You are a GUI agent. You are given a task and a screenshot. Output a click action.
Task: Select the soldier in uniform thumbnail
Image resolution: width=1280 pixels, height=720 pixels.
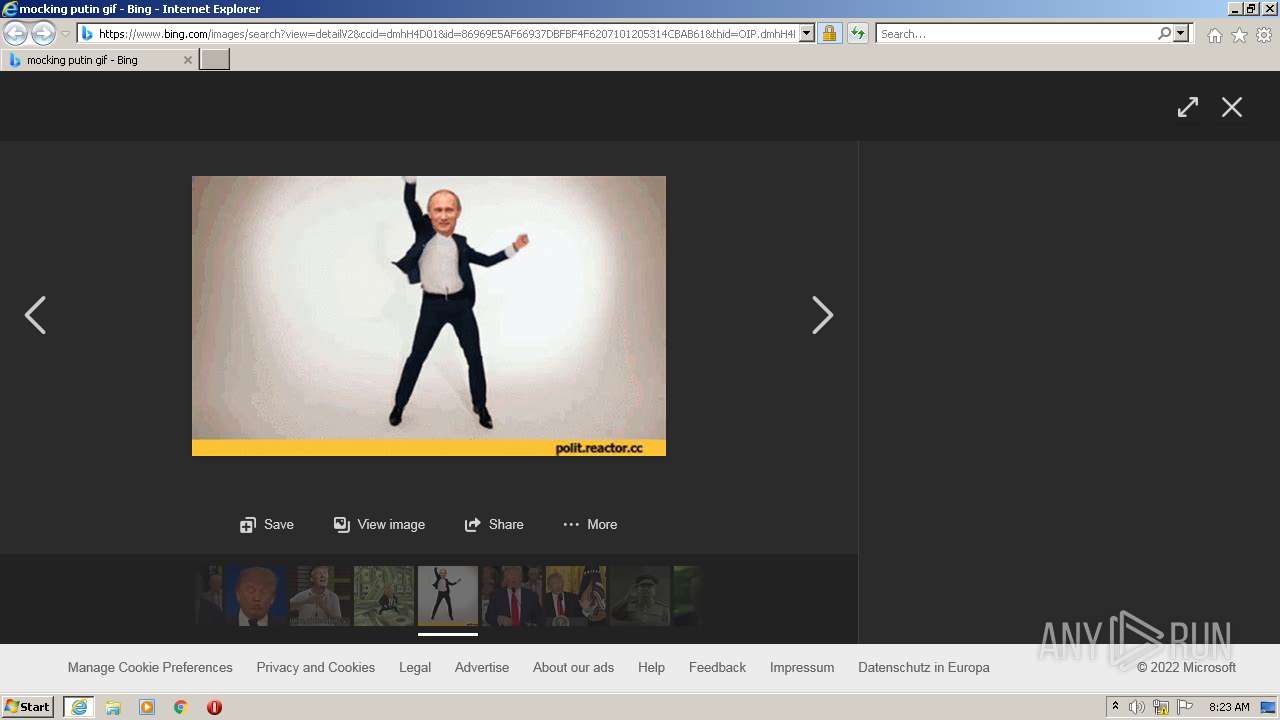pyautogui.click(x=640, y=596)
